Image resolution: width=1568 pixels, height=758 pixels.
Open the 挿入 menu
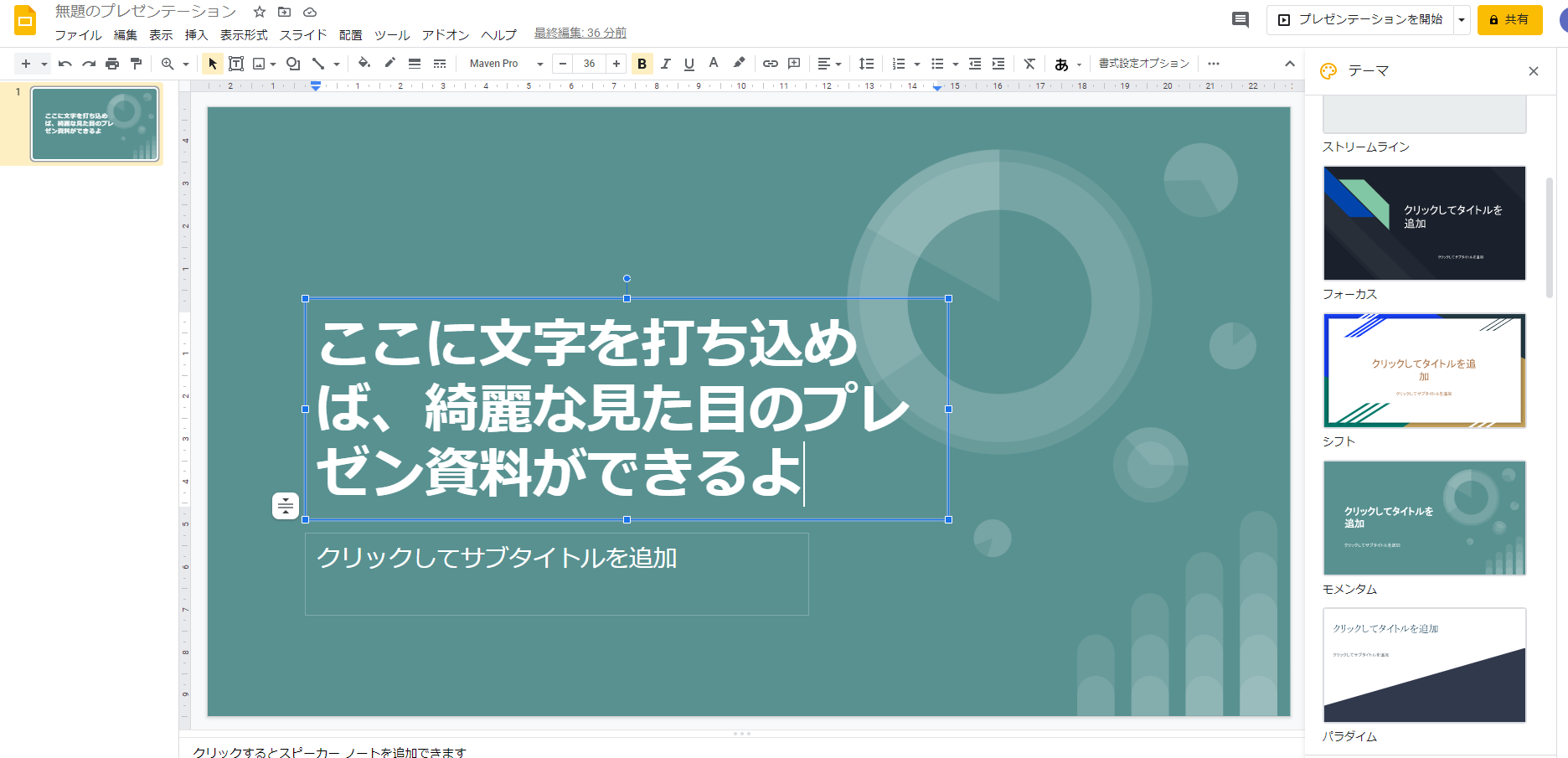196,34
